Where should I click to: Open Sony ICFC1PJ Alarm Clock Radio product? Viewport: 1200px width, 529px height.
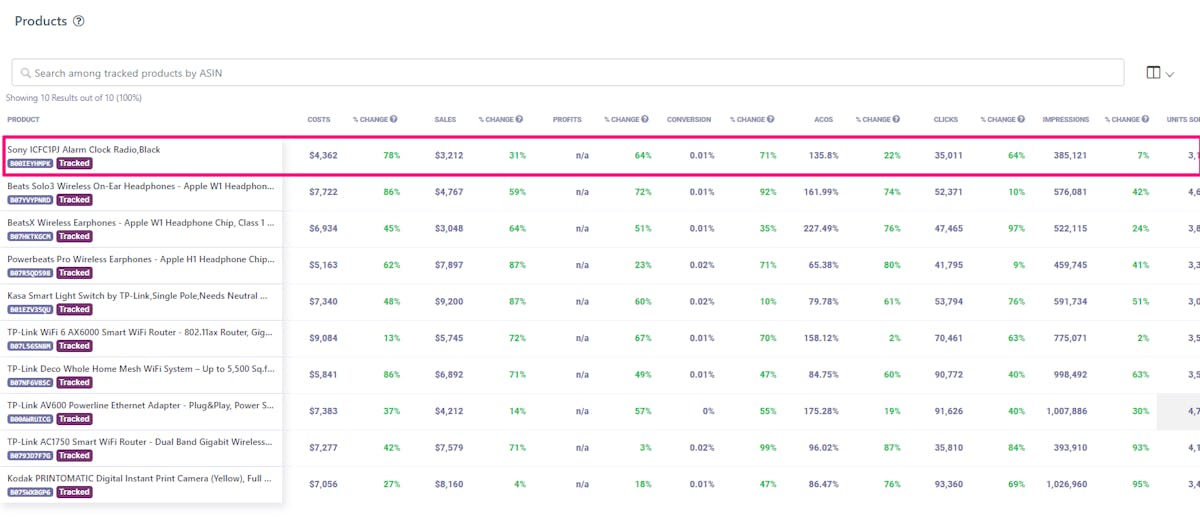click(84, 150)
